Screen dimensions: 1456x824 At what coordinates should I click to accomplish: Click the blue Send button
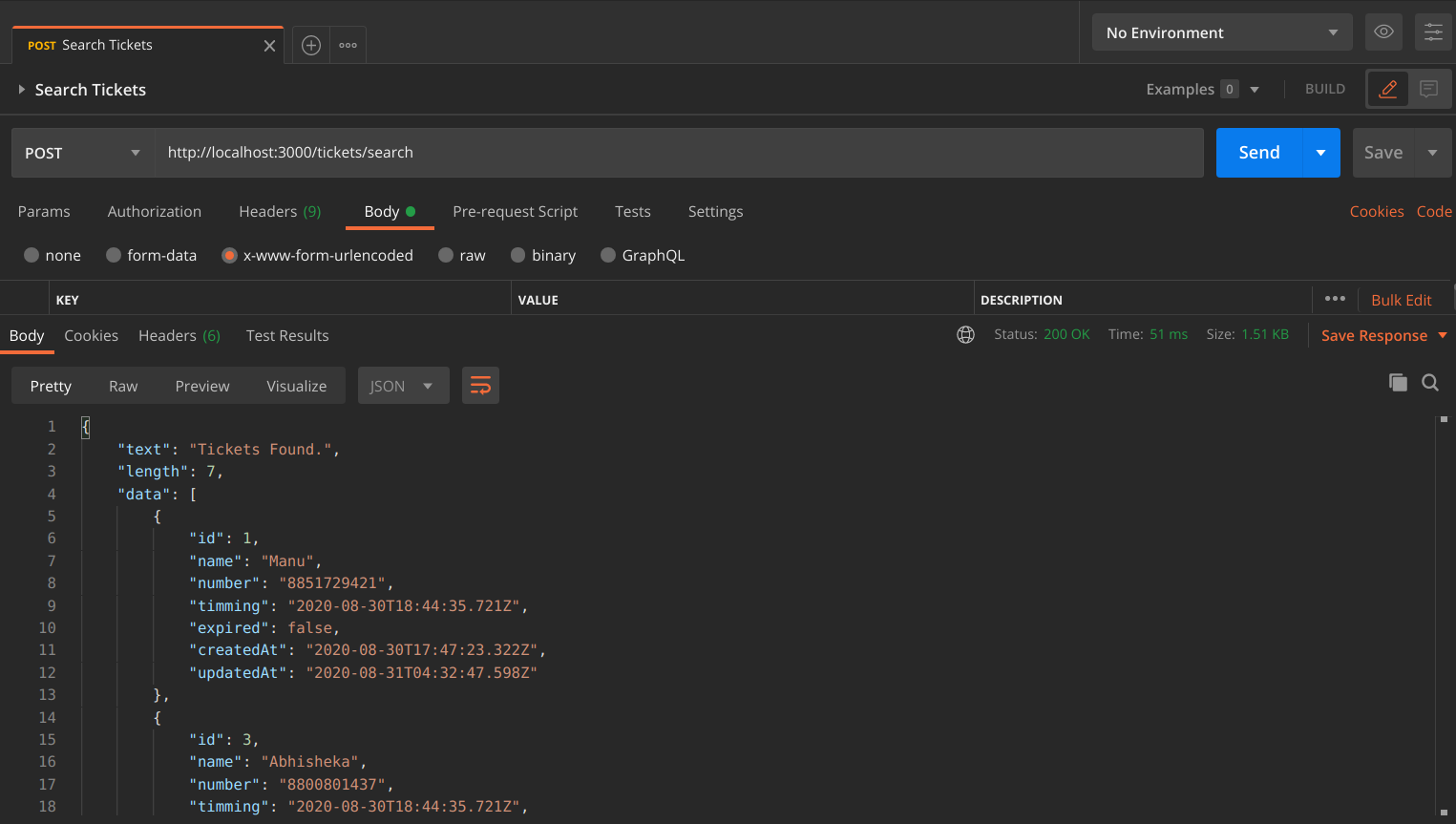click(x=1259, y=153)
